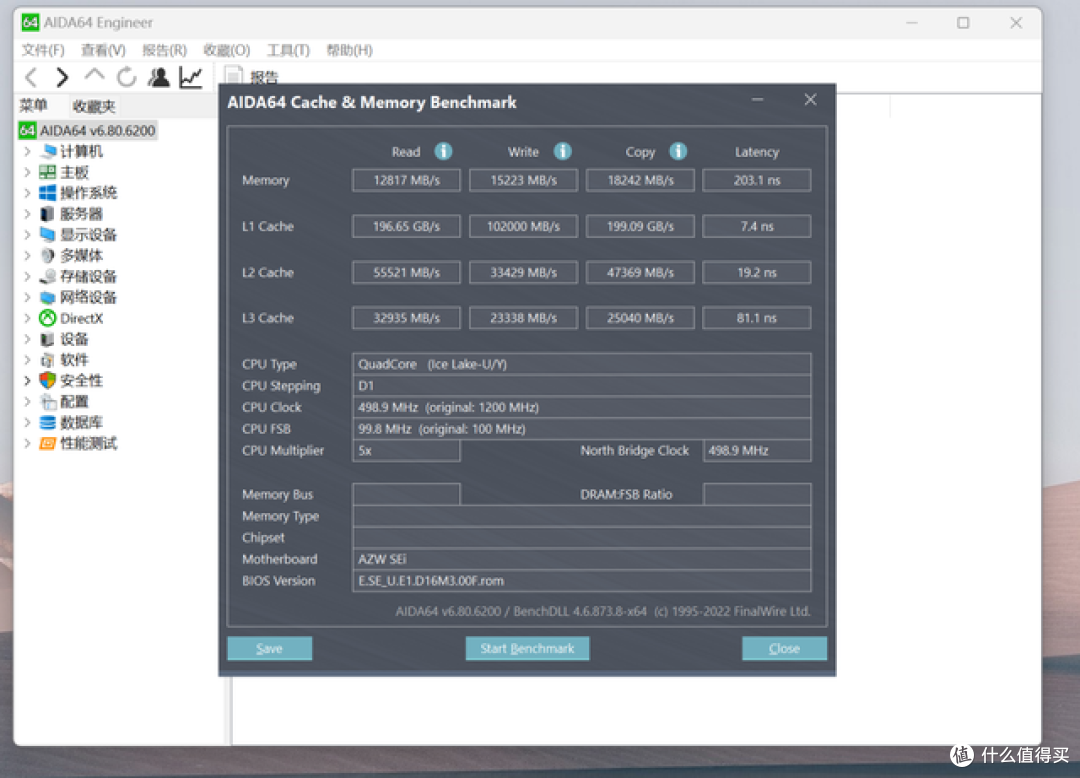Screen dimensions: 1080x778
Task: Select the 操作系统 Windows icon
Action: coord(48,193)
